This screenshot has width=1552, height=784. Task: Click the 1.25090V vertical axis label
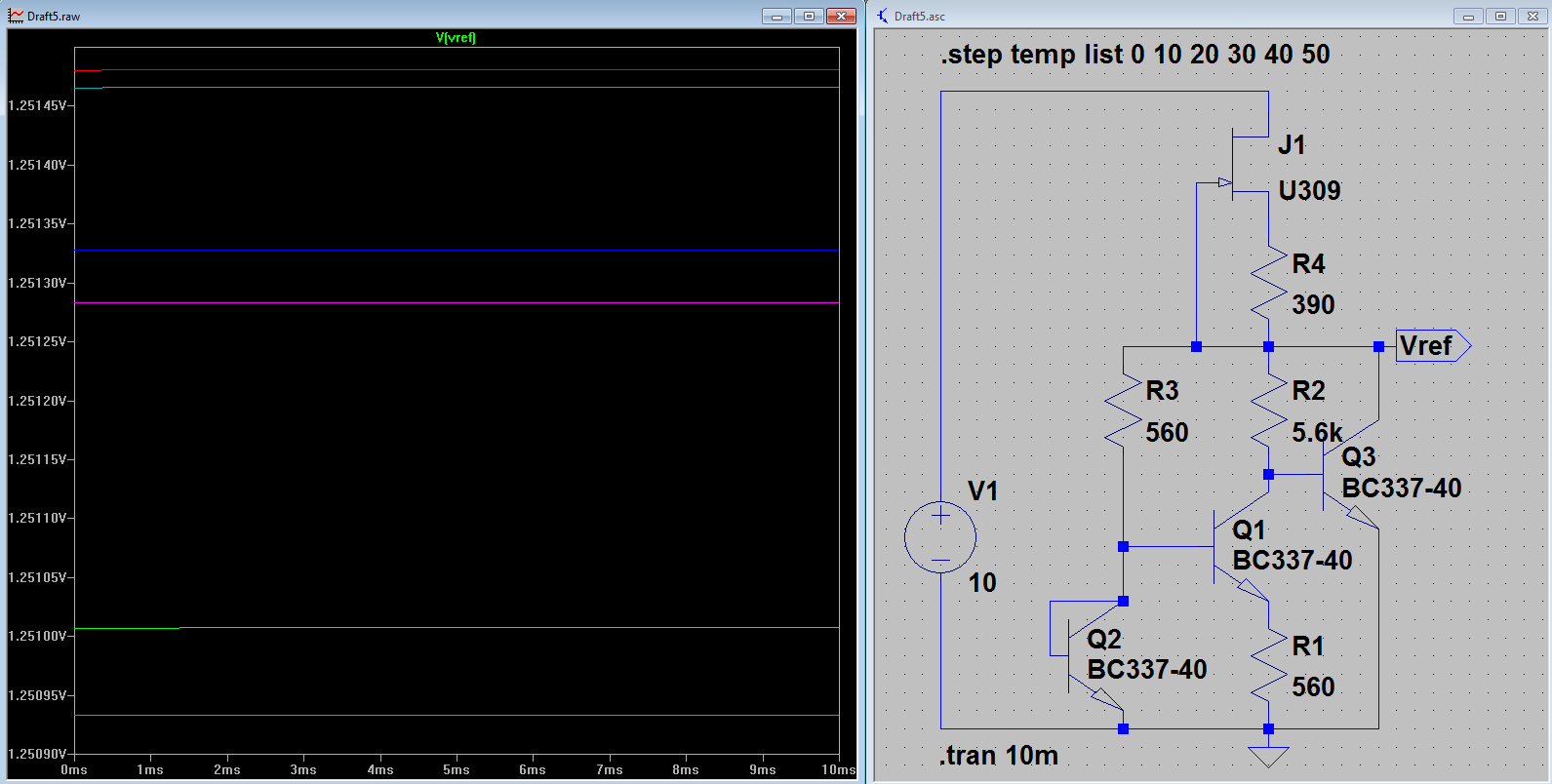tap(37, 754)
